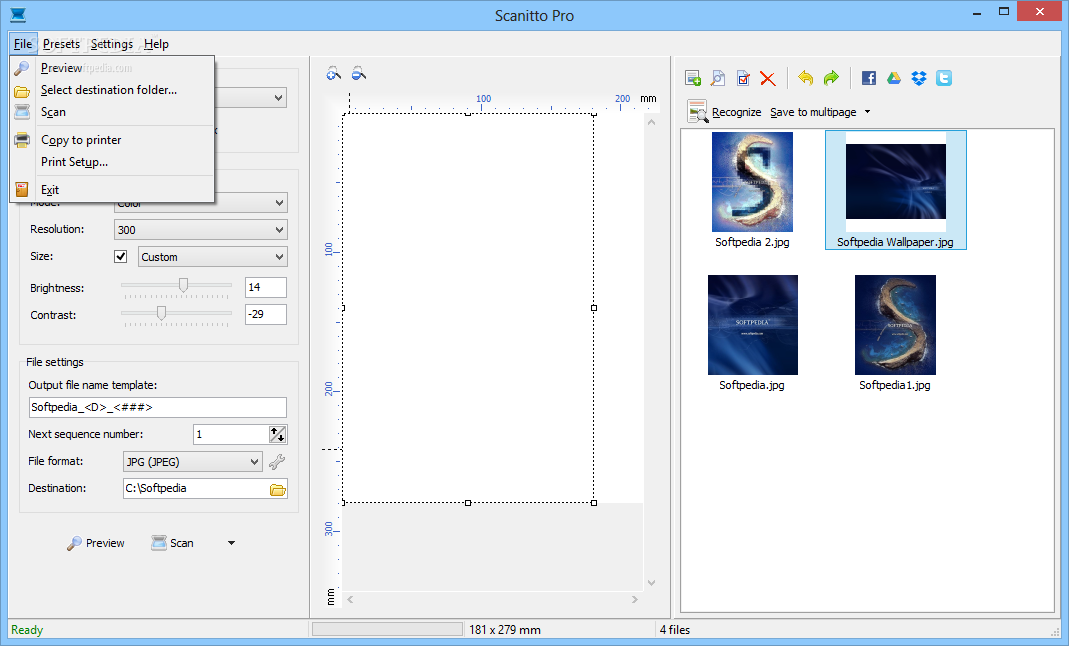Viewport: 1069px width, 646px height.
Task: Click preview vertical scrollbar up arrow
Action: click(x=651, y=122)
